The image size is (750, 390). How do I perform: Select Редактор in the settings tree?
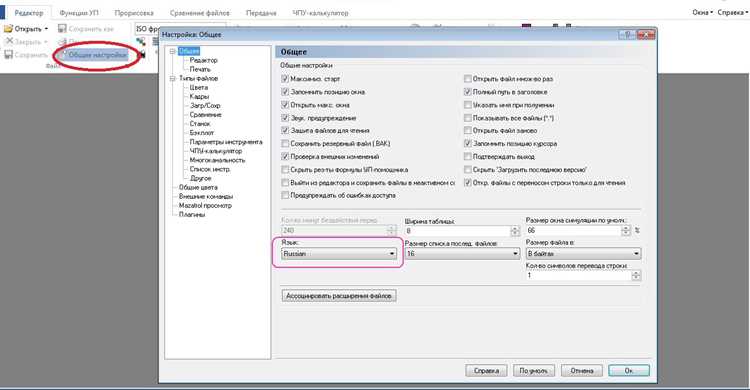(203, 60)
